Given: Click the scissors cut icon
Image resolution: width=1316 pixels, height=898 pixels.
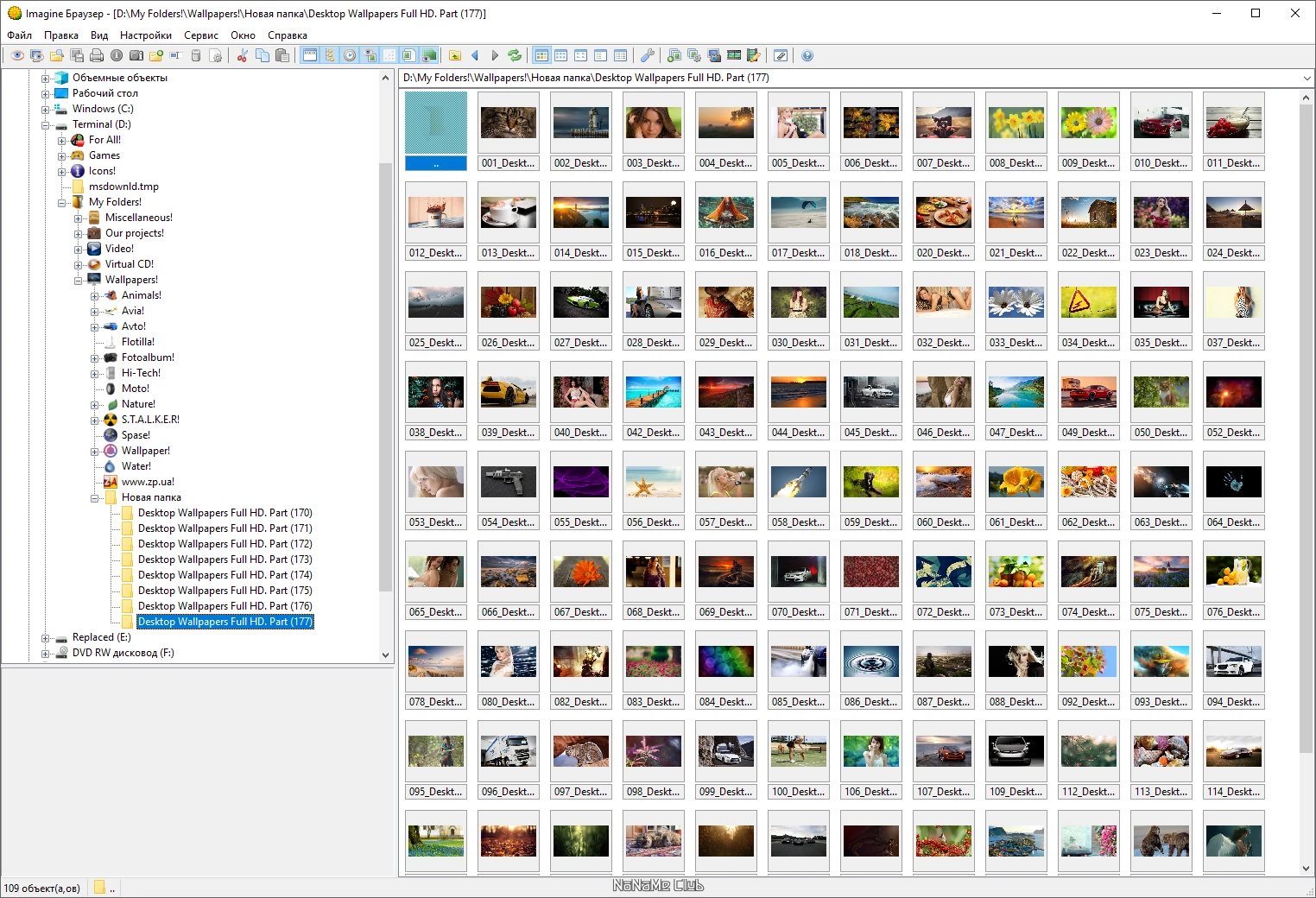Looking at the screenshot, I should tap(243, 55).
